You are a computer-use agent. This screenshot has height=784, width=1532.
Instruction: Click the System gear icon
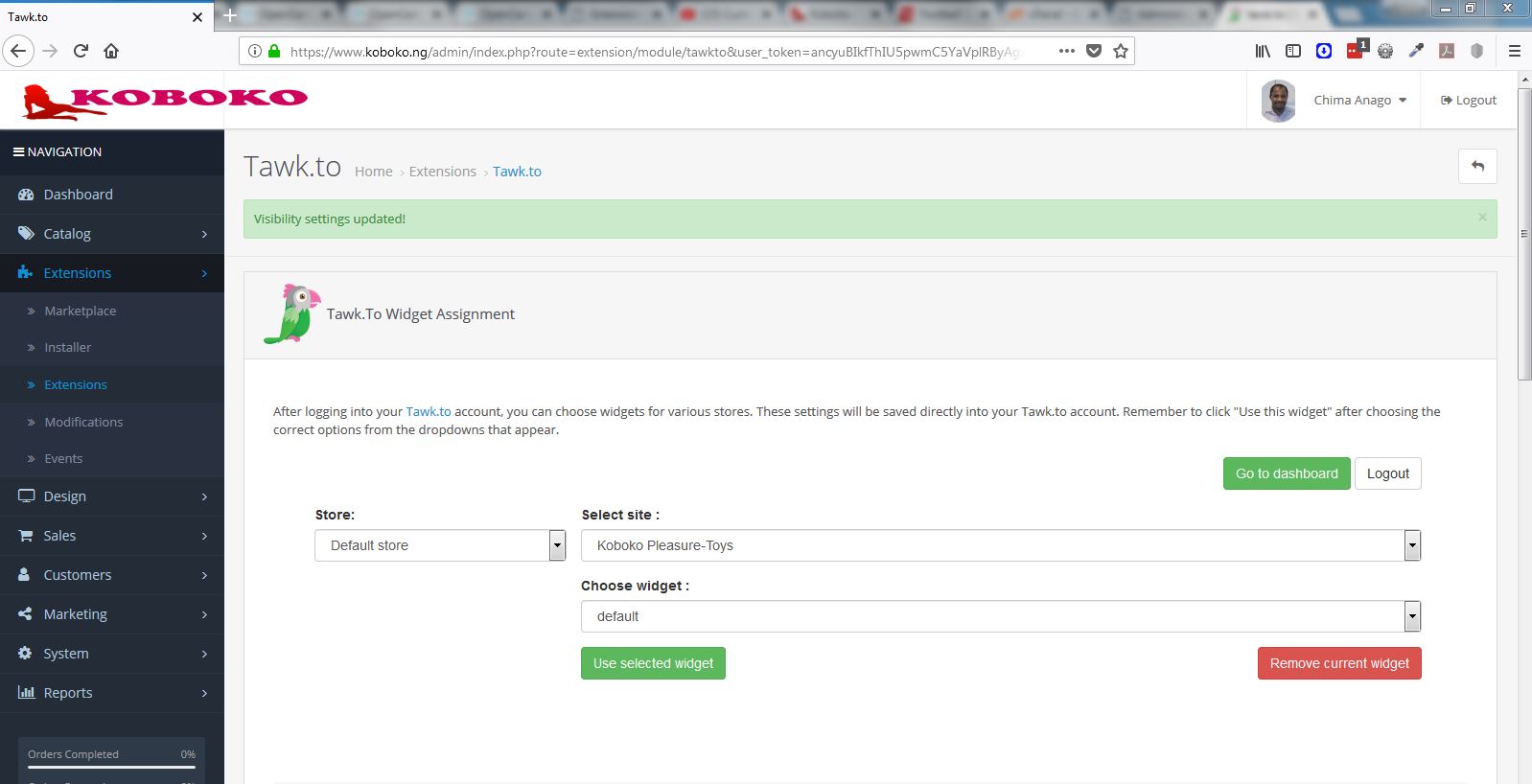pos(26,653)
